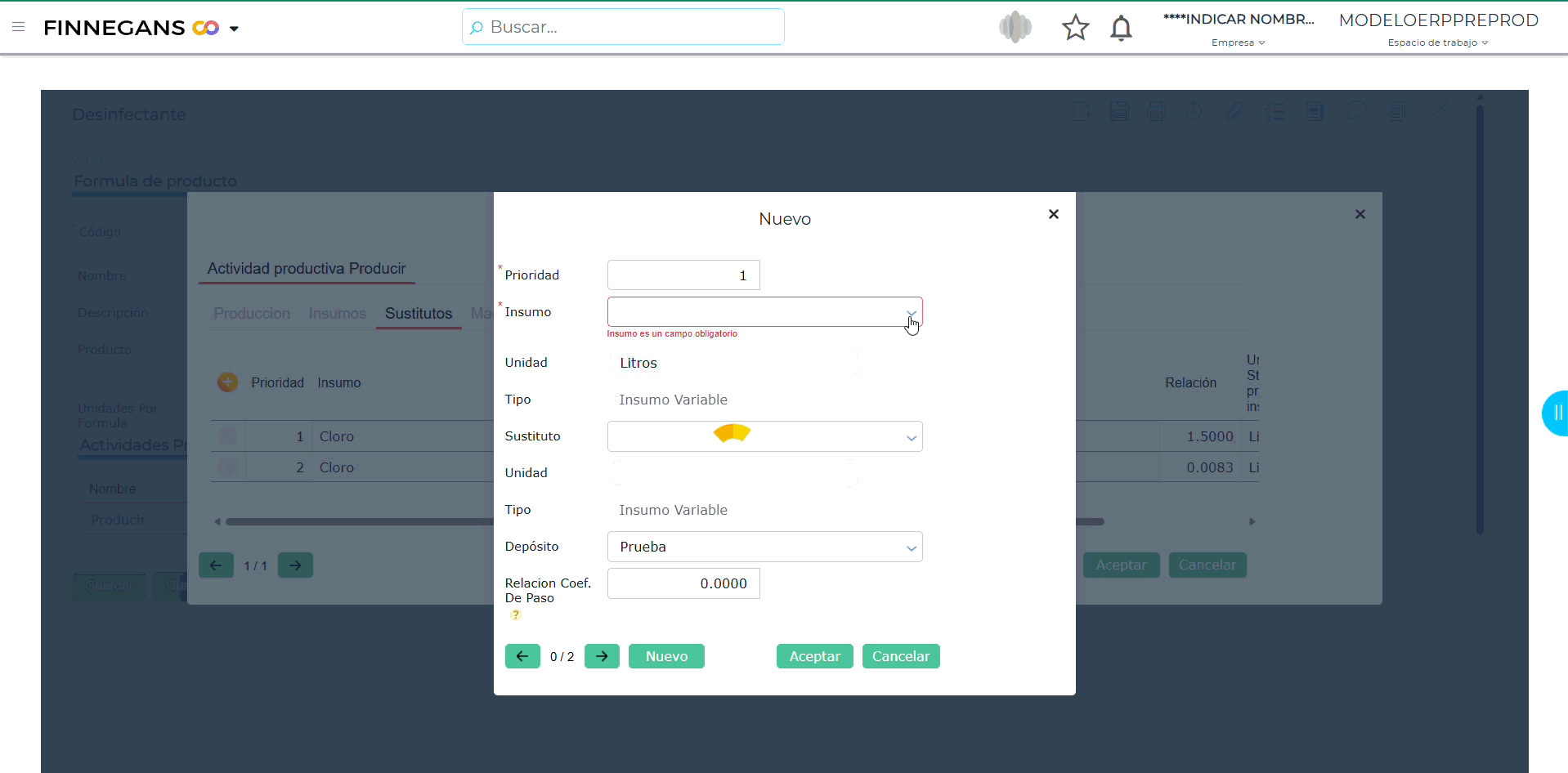Close the Nuevo dialog
The image size is (1568, 773).
click(x=1054, y=214)
